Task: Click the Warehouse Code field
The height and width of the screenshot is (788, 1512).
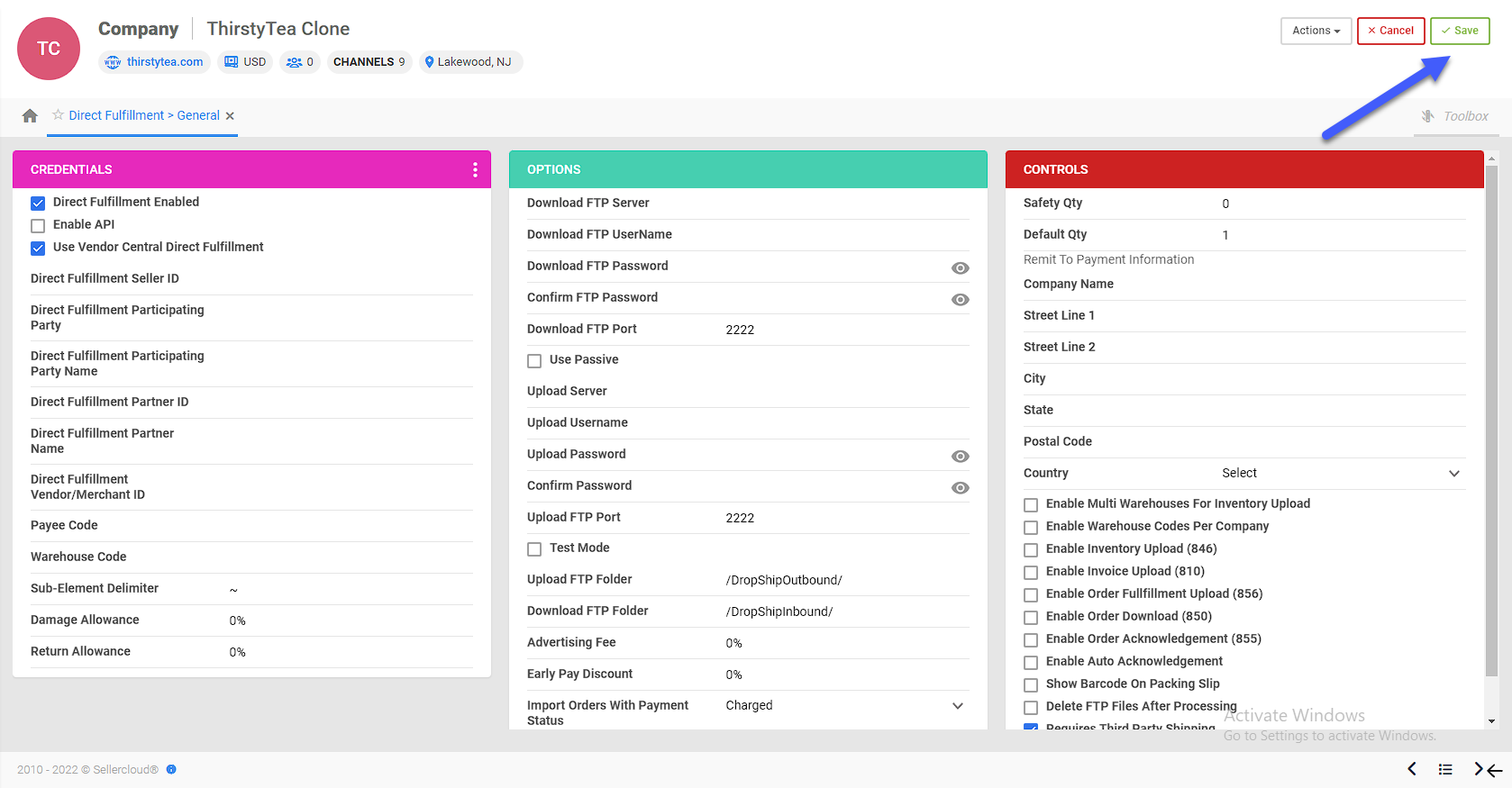Action: coord(350,557)
